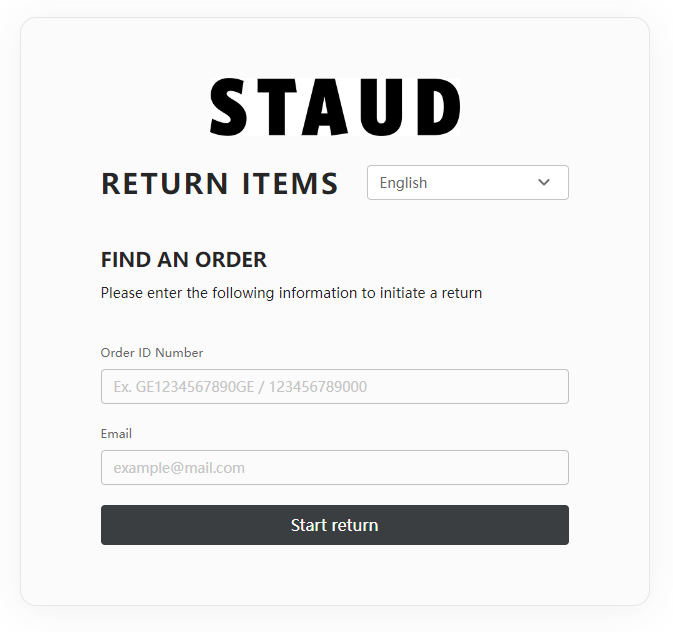Focus the Email input field
The width and height of the screenshot is (673, 632).
click(x=335, y=468)
